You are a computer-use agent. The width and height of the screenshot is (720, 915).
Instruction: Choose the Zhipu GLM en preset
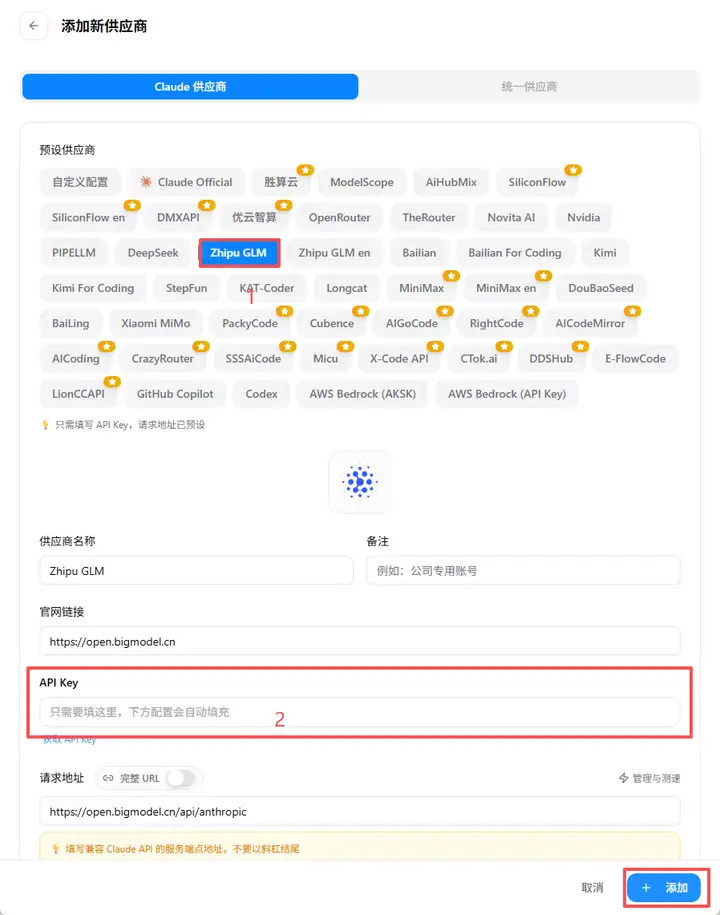tap(334, 253)
